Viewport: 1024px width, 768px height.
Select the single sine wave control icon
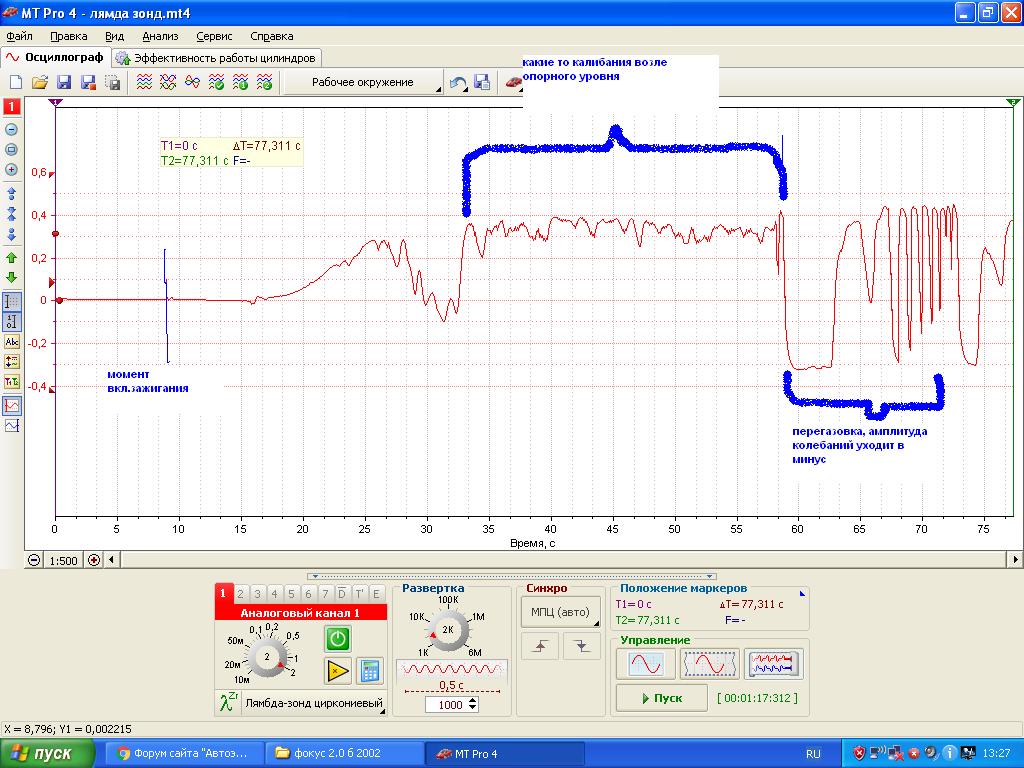(647, 664)
